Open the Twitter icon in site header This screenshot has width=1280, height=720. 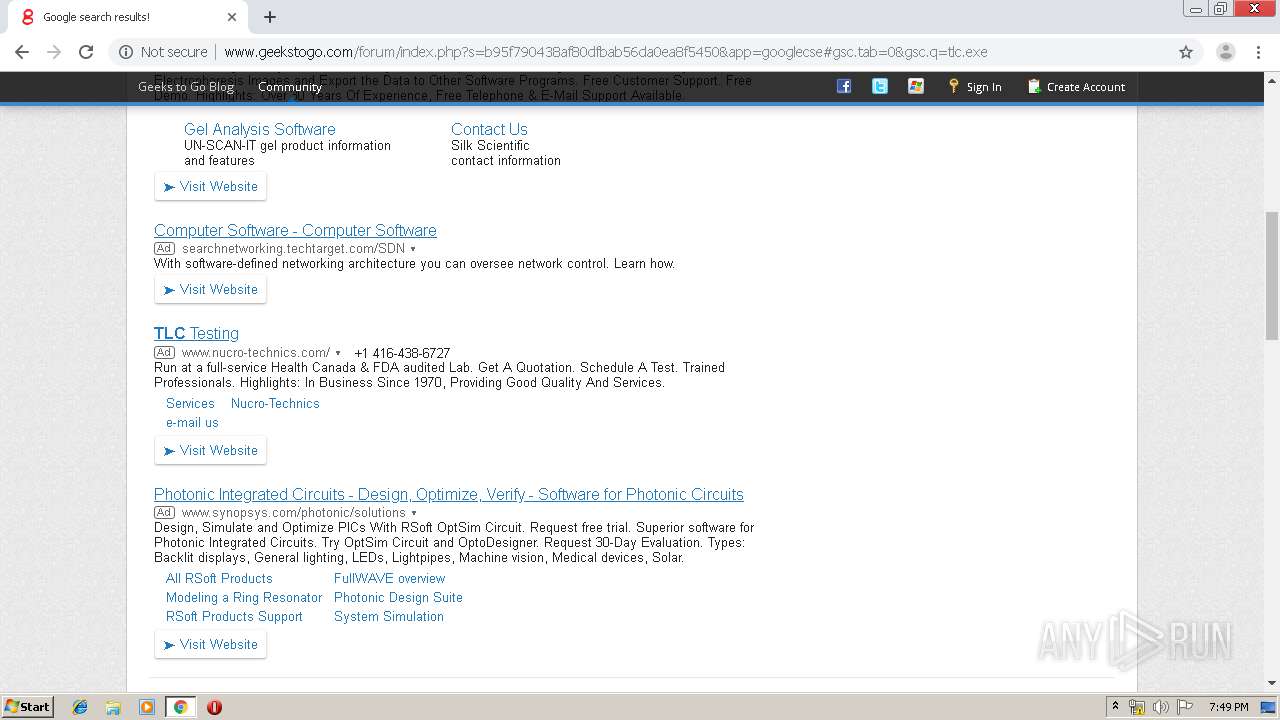880,86
